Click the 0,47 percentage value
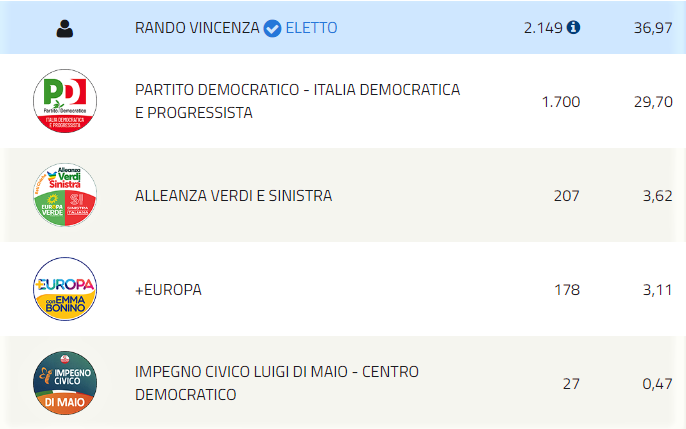Image resolution: width=686 pixels, height=429 pixels. coord(657,384)
